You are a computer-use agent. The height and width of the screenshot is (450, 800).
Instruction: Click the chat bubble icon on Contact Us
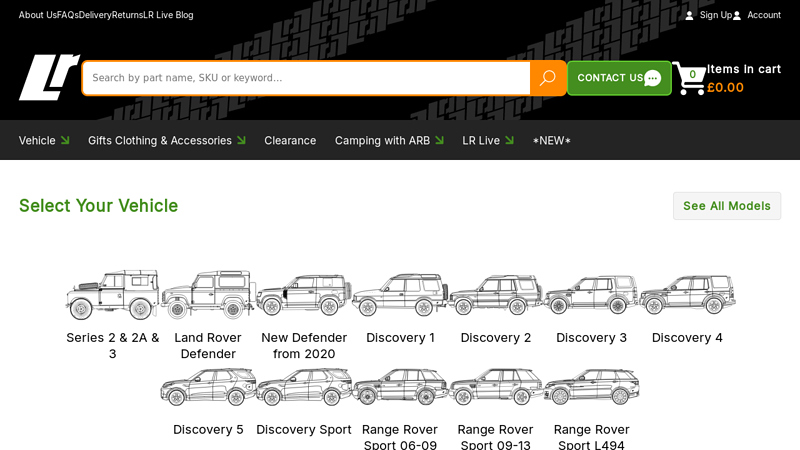tap(653, 78)
